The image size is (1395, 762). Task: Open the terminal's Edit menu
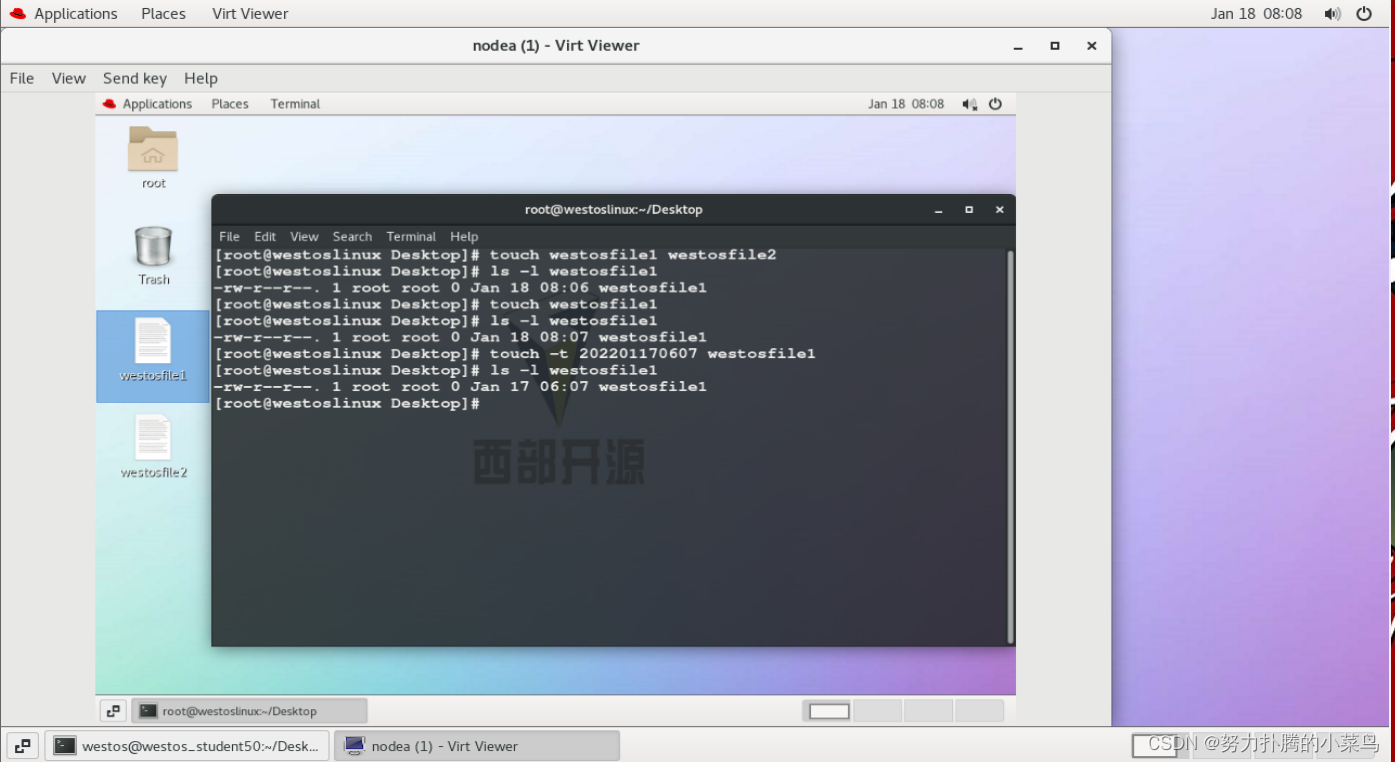coord(265,237)
